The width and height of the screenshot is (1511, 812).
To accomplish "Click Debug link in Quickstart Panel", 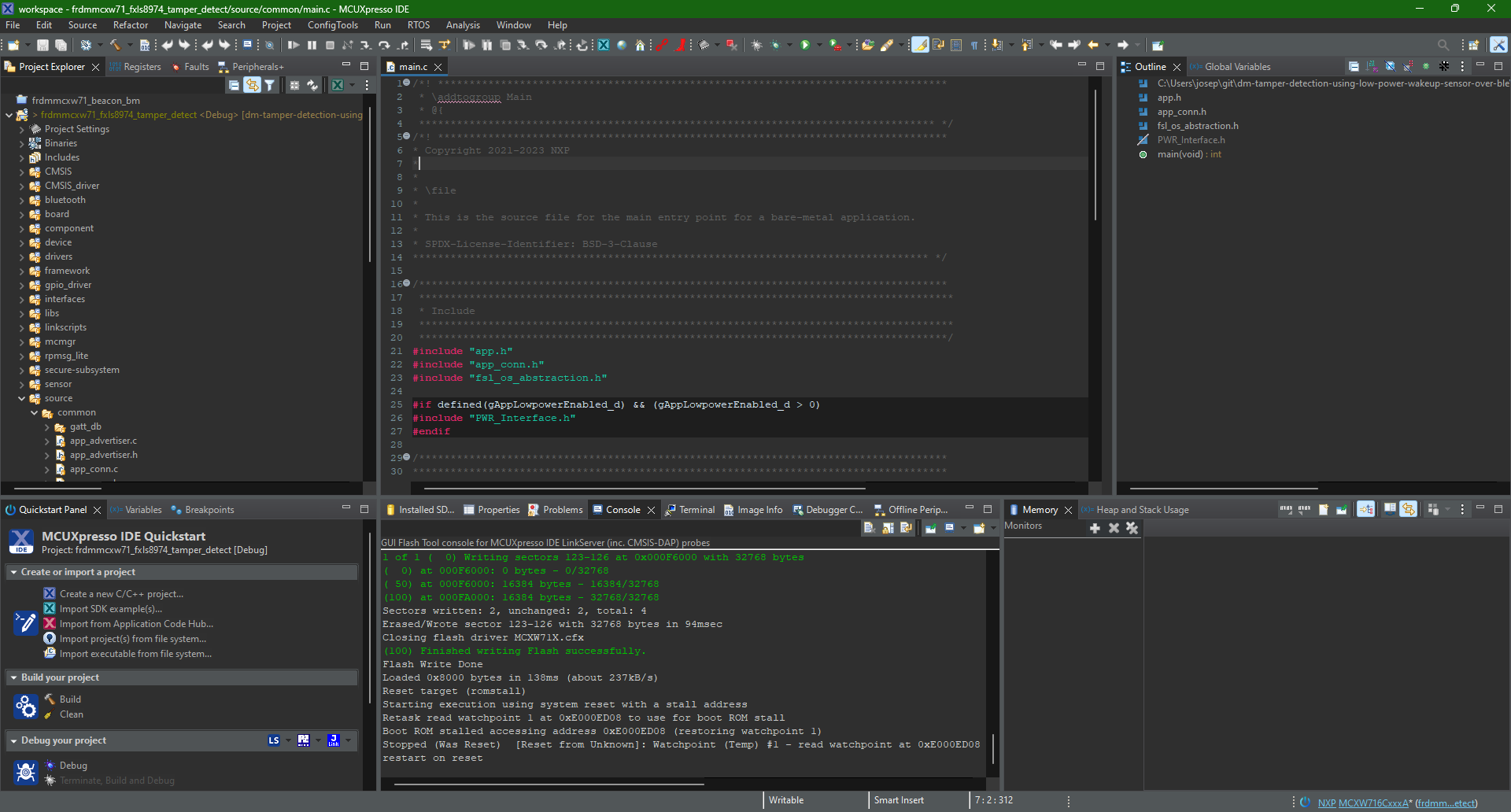I will pos(73,766).
